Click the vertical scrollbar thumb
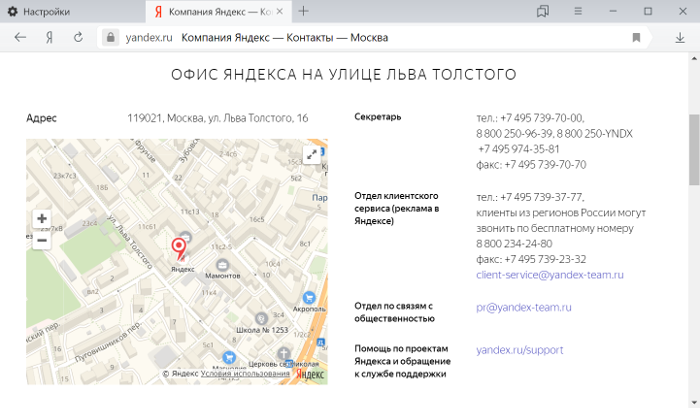700x408 pixels. [x=694, y=150]
